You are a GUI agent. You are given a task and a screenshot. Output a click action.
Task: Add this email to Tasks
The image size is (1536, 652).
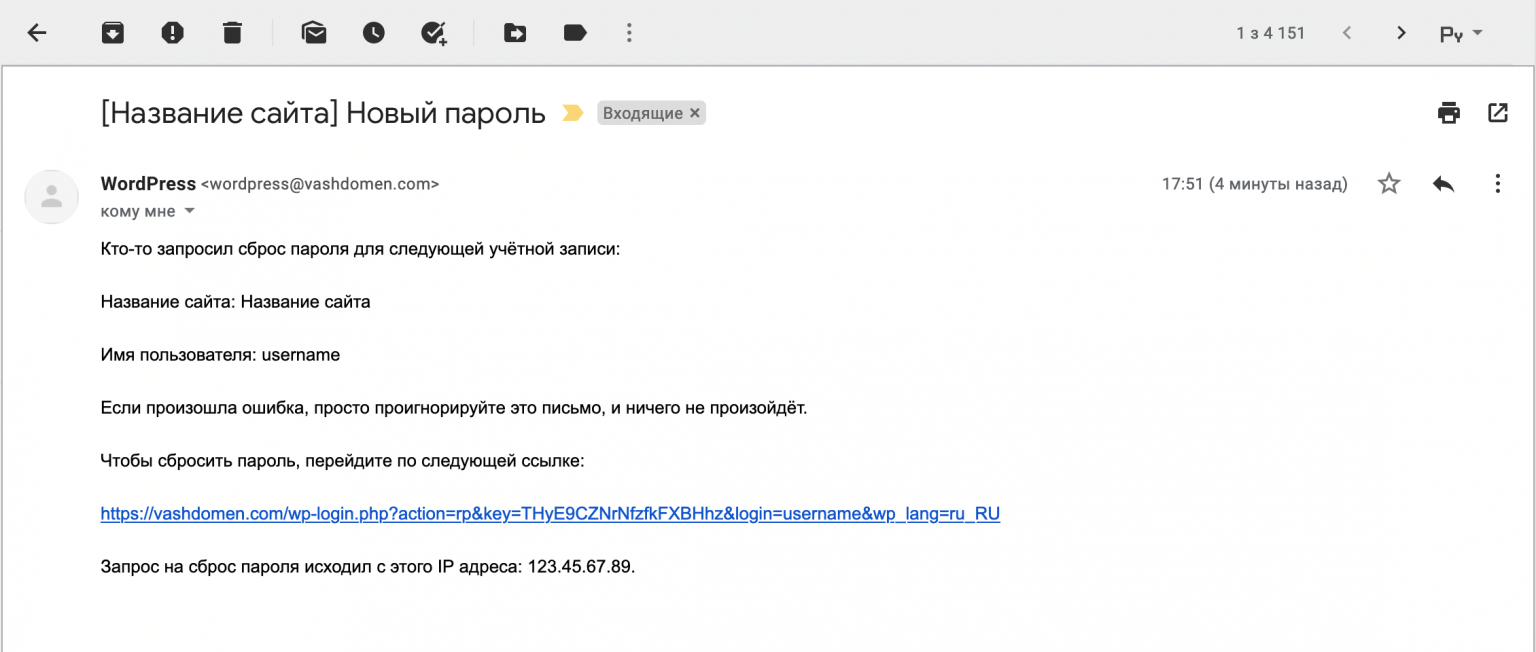click(x=433, y=33)
